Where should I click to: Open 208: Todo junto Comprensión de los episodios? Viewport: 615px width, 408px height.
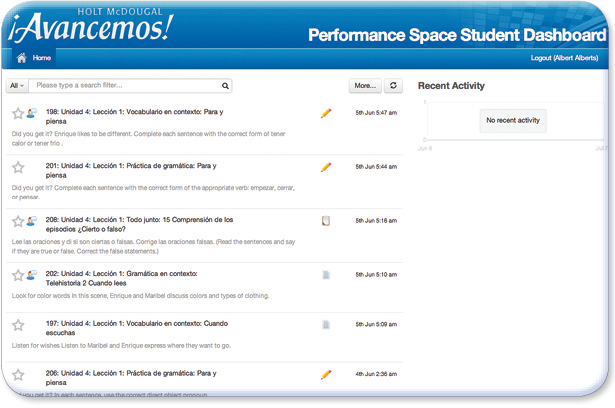[139, 224]
